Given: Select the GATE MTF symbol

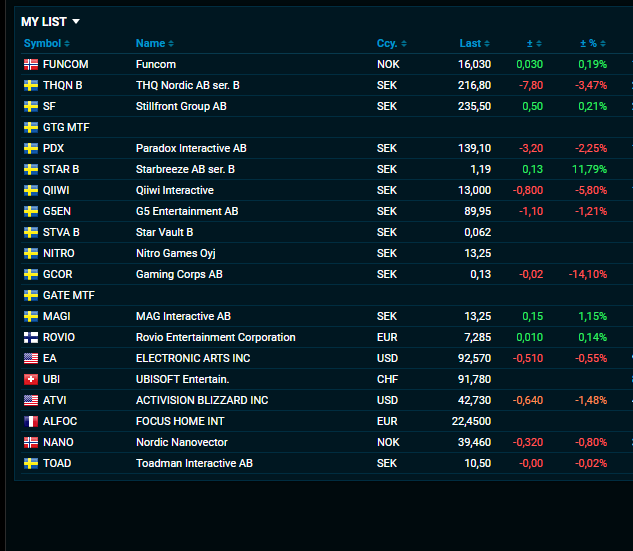Looking at the screenshot, I should point(69,295).
